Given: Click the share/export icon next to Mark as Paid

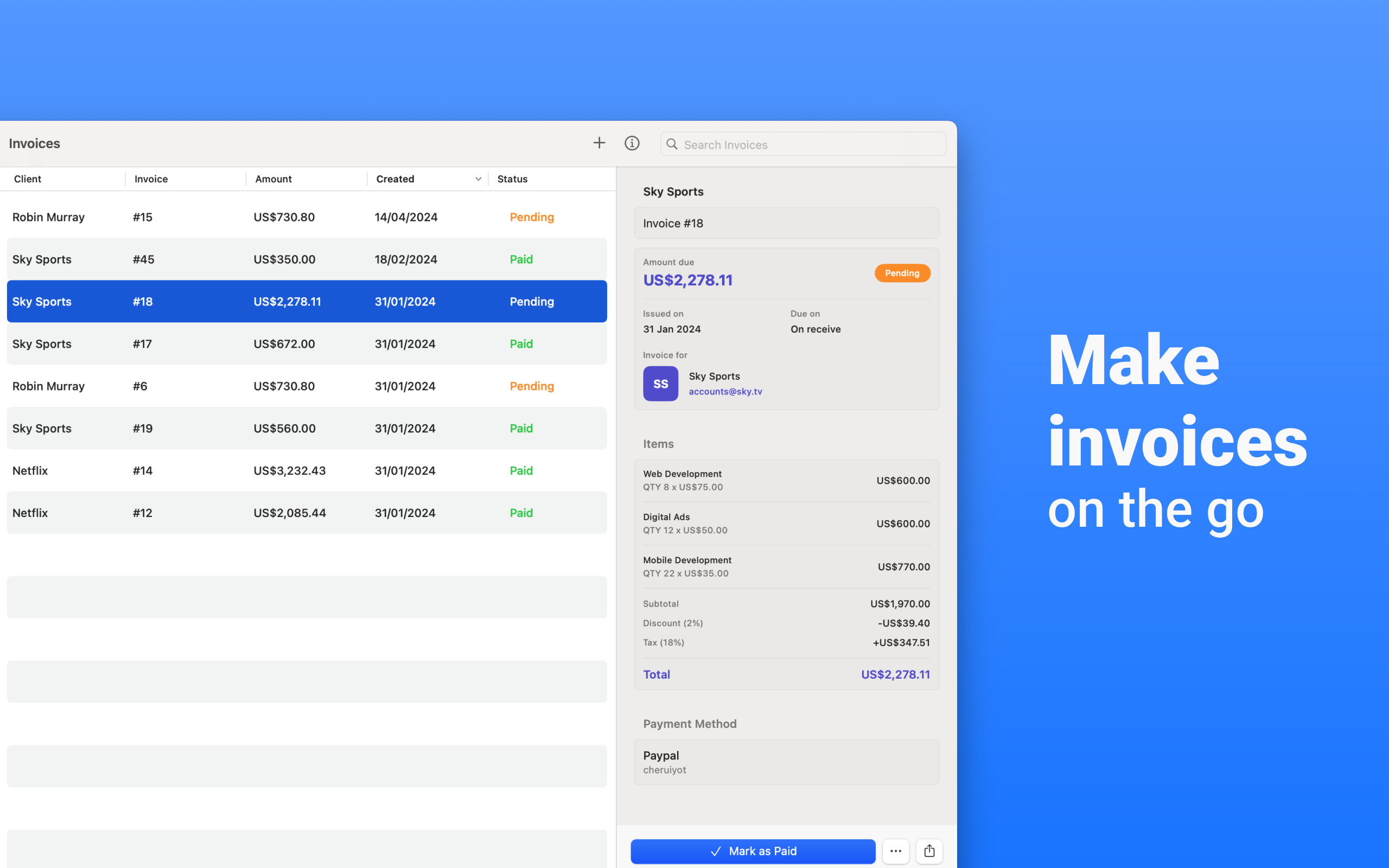Looking at the screenshot, I should (x=929, y=851).
